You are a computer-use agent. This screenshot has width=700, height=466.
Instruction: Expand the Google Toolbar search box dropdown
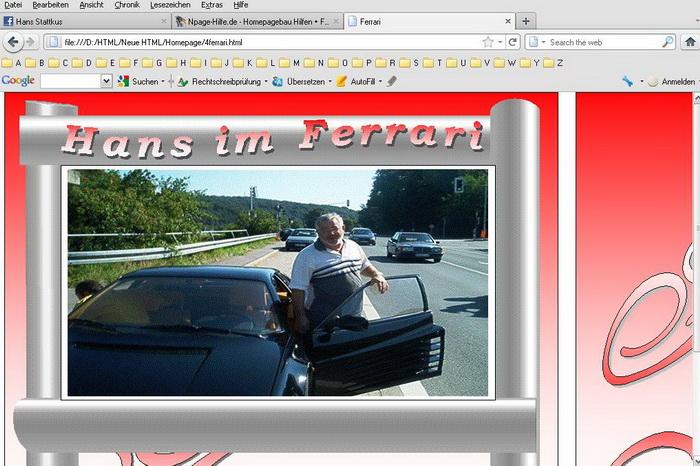click(x=106, y=81)
